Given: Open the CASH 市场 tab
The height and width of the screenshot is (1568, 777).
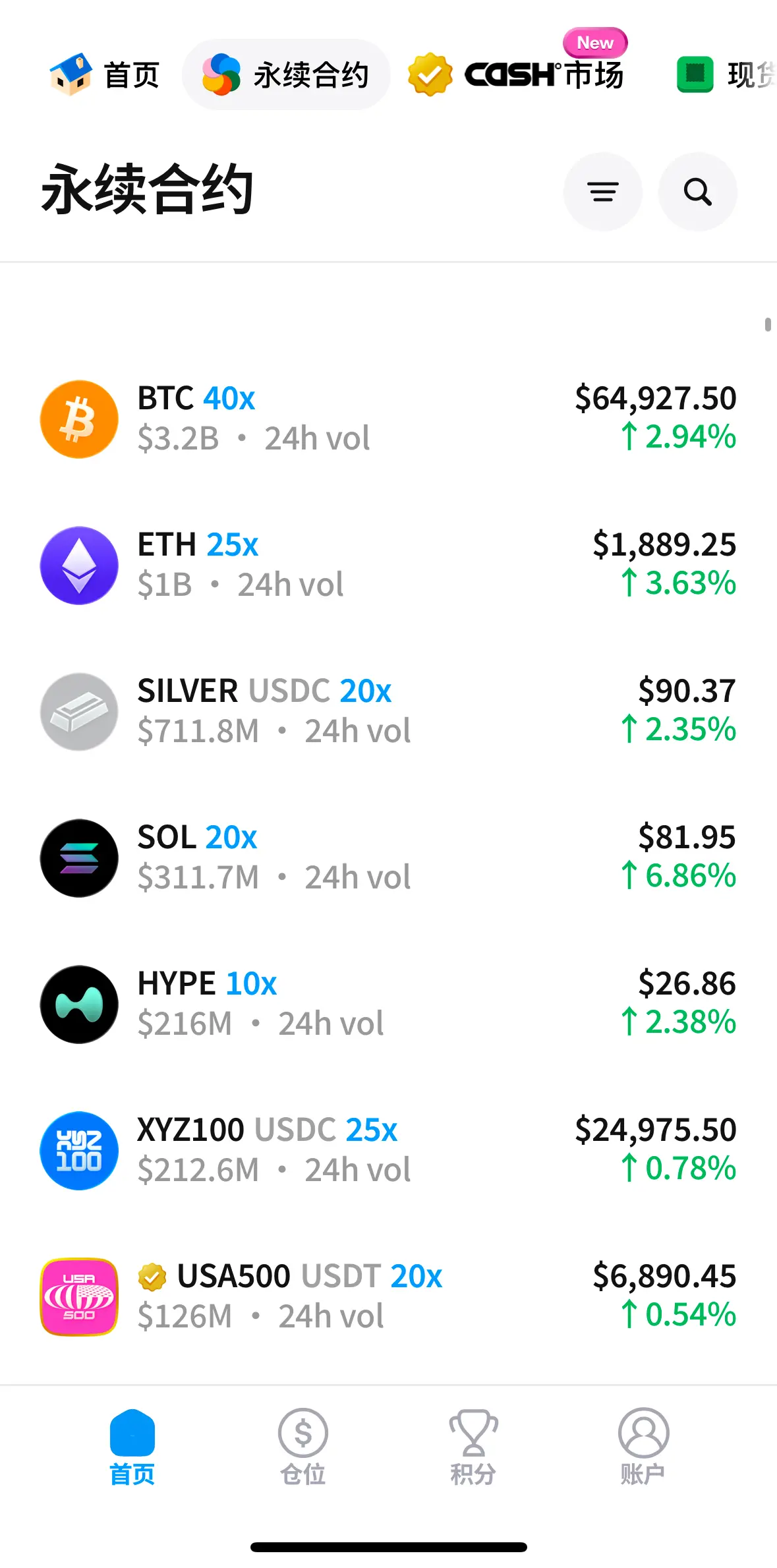Looking at the screenshot, I should click(x=517, y=74).
